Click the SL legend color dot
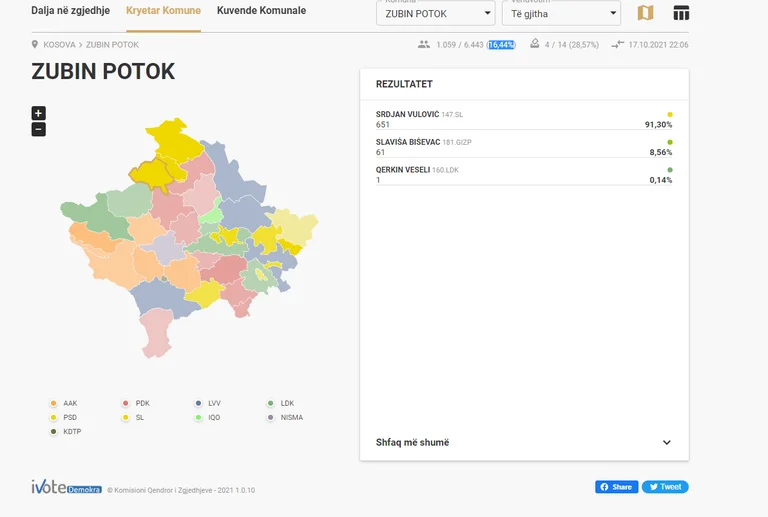 pyautogui.click(x=125, y=418)
